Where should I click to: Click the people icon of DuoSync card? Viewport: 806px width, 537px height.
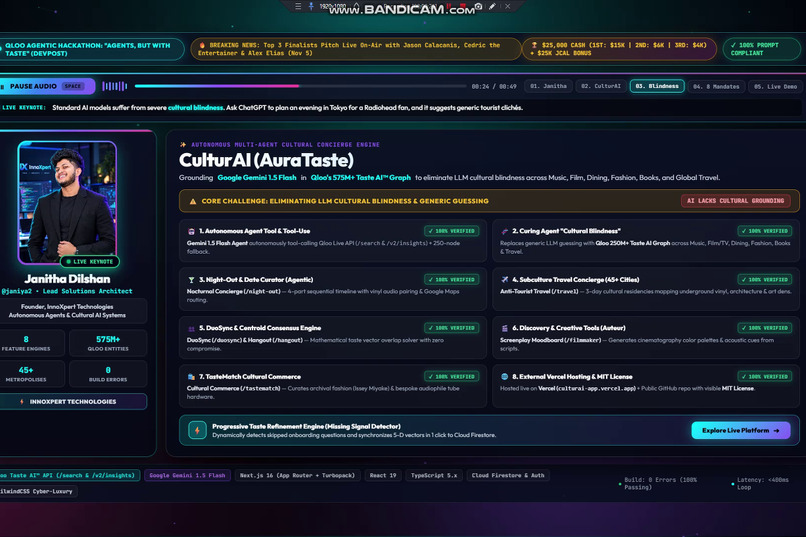(191, 328)
